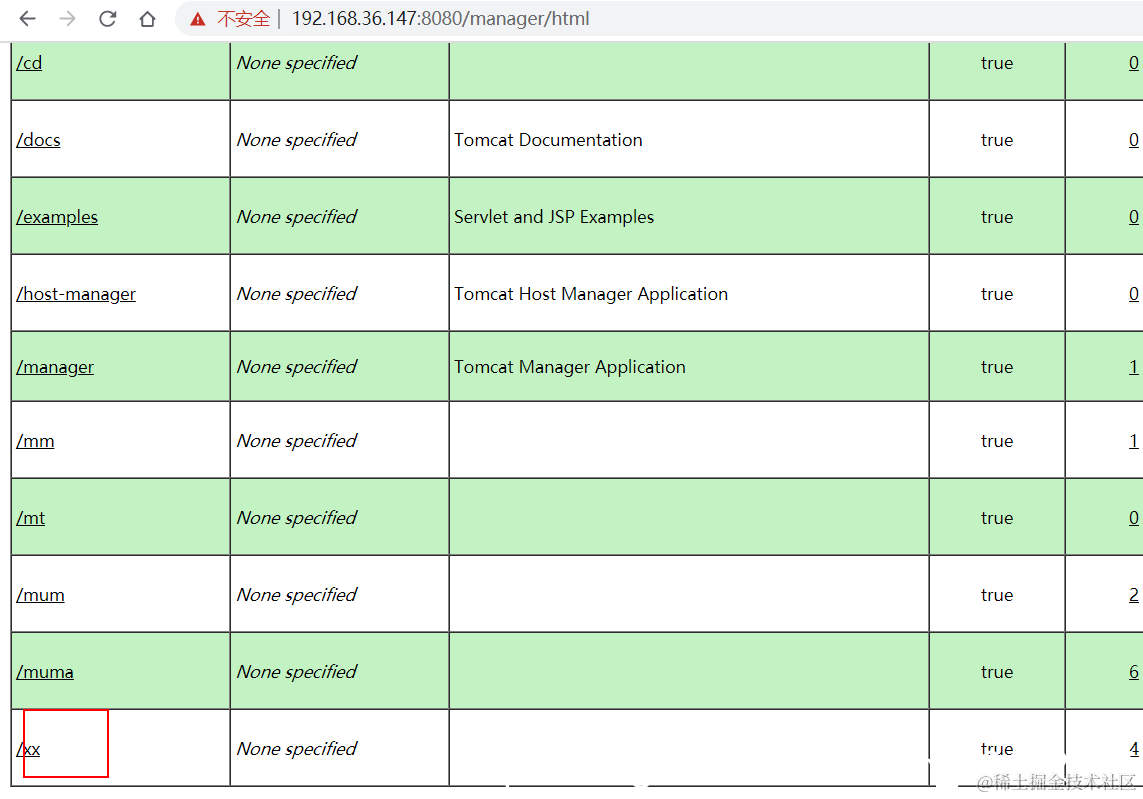Open sessions count link for /mum

(1134, 596)
